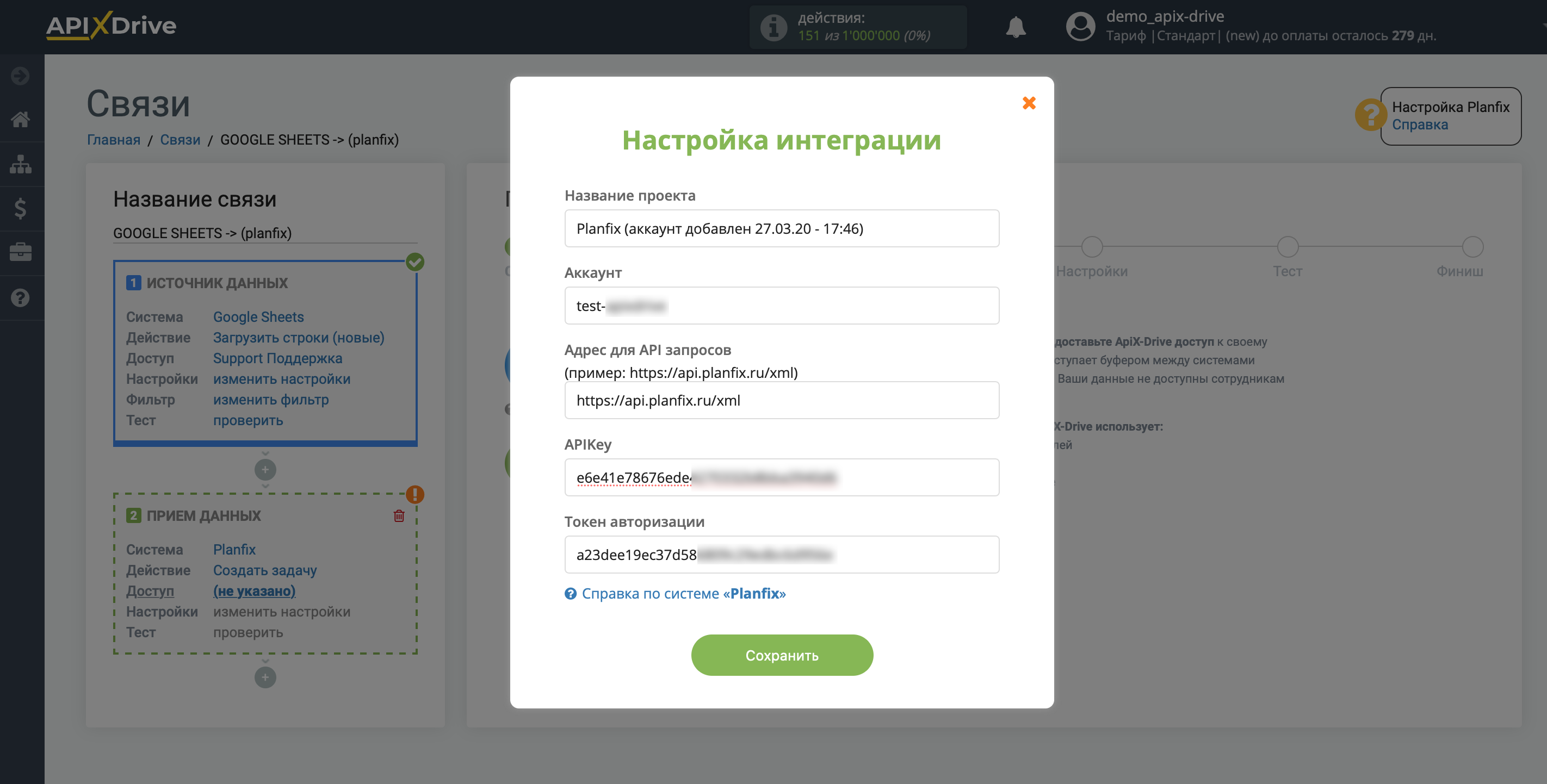
Task: Edit the connection name GOOGLE SHEETS -> (planfix)
Action: 265,233
